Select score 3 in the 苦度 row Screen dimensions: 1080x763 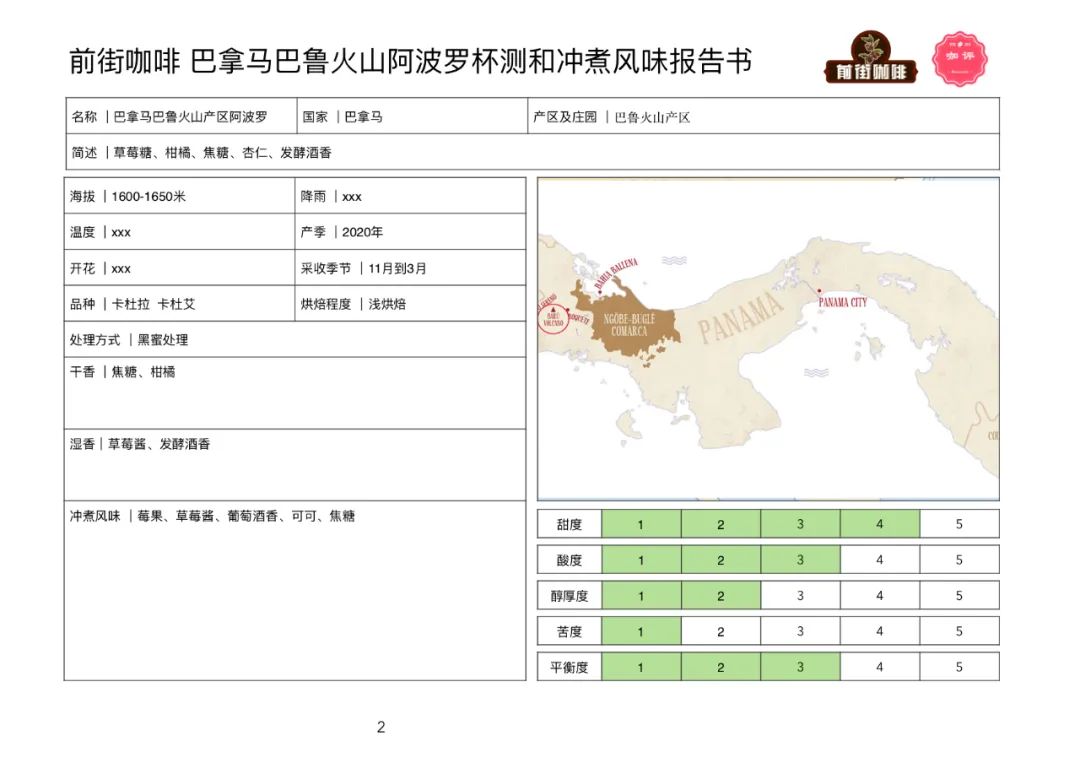[x=800, y=631]
